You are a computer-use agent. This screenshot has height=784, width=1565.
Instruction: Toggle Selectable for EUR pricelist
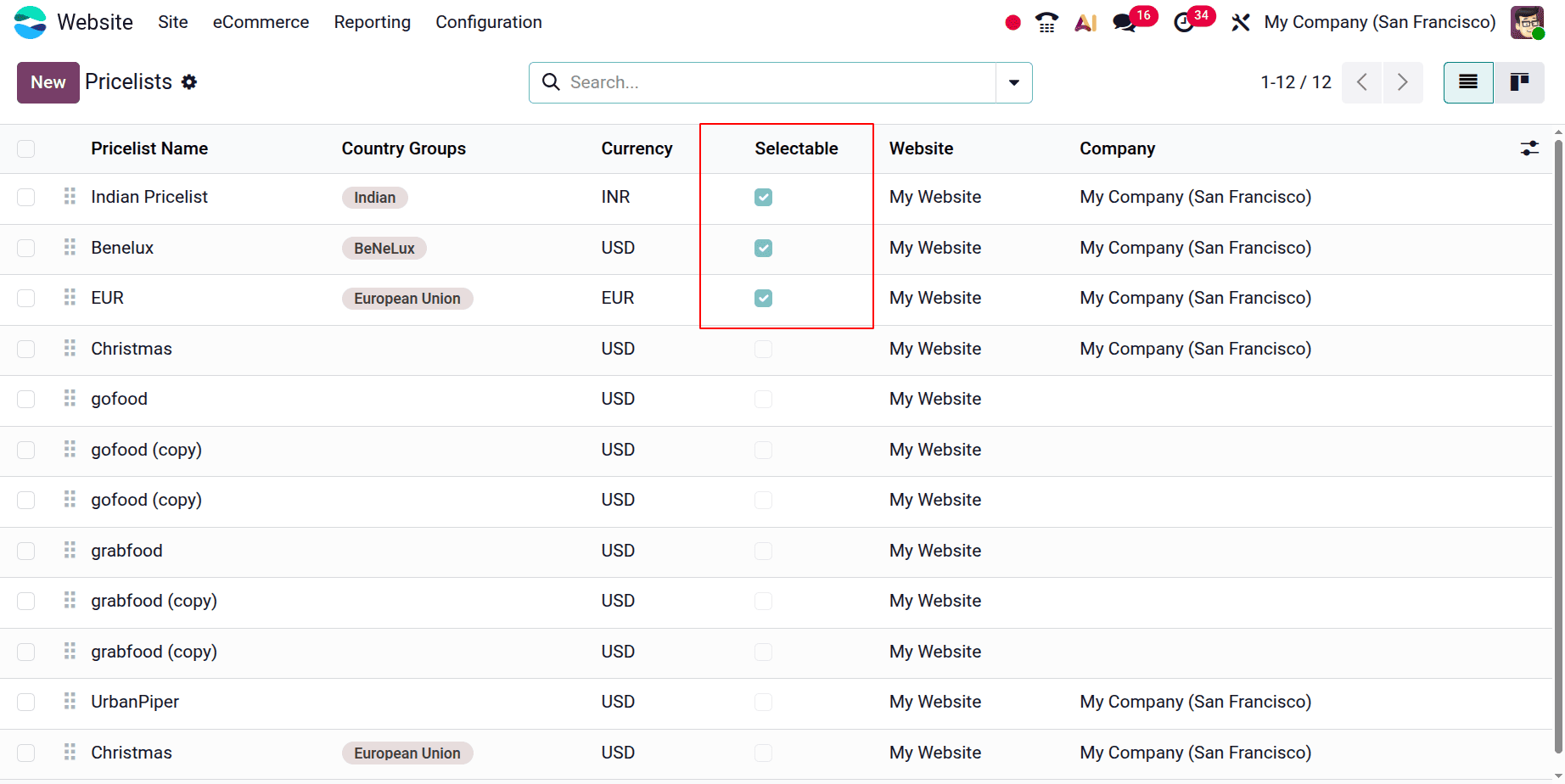click(763, 298)
